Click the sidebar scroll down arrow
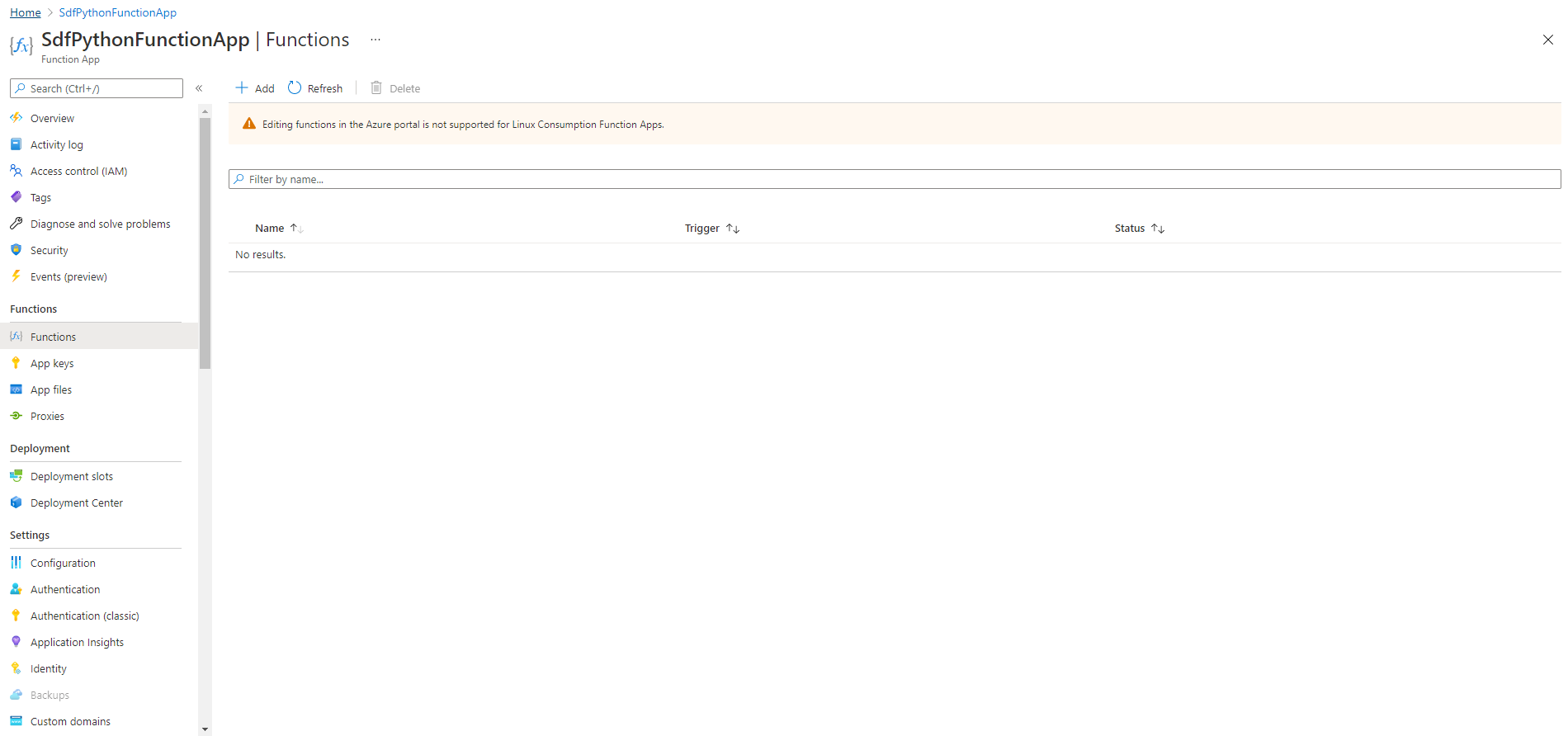1568x736 pixels. click(205, 729)
